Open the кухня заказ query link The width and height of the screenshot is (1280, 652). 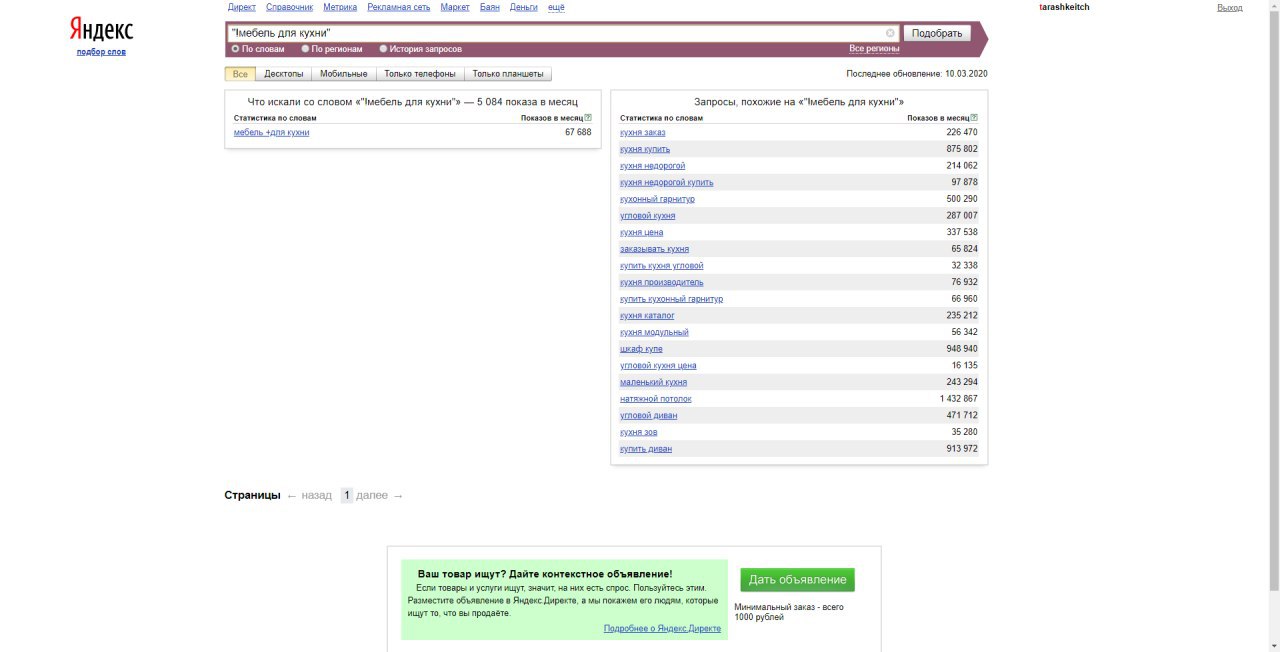click(x=642, y=132)
